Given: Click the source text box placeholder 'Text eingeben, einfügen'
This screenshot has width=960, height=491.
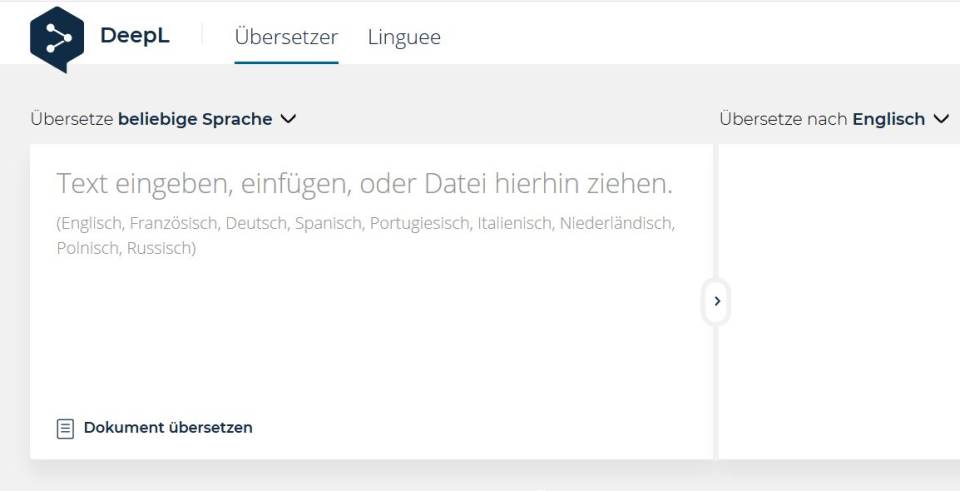Looking at the screenshot, I should pos(364,184).
